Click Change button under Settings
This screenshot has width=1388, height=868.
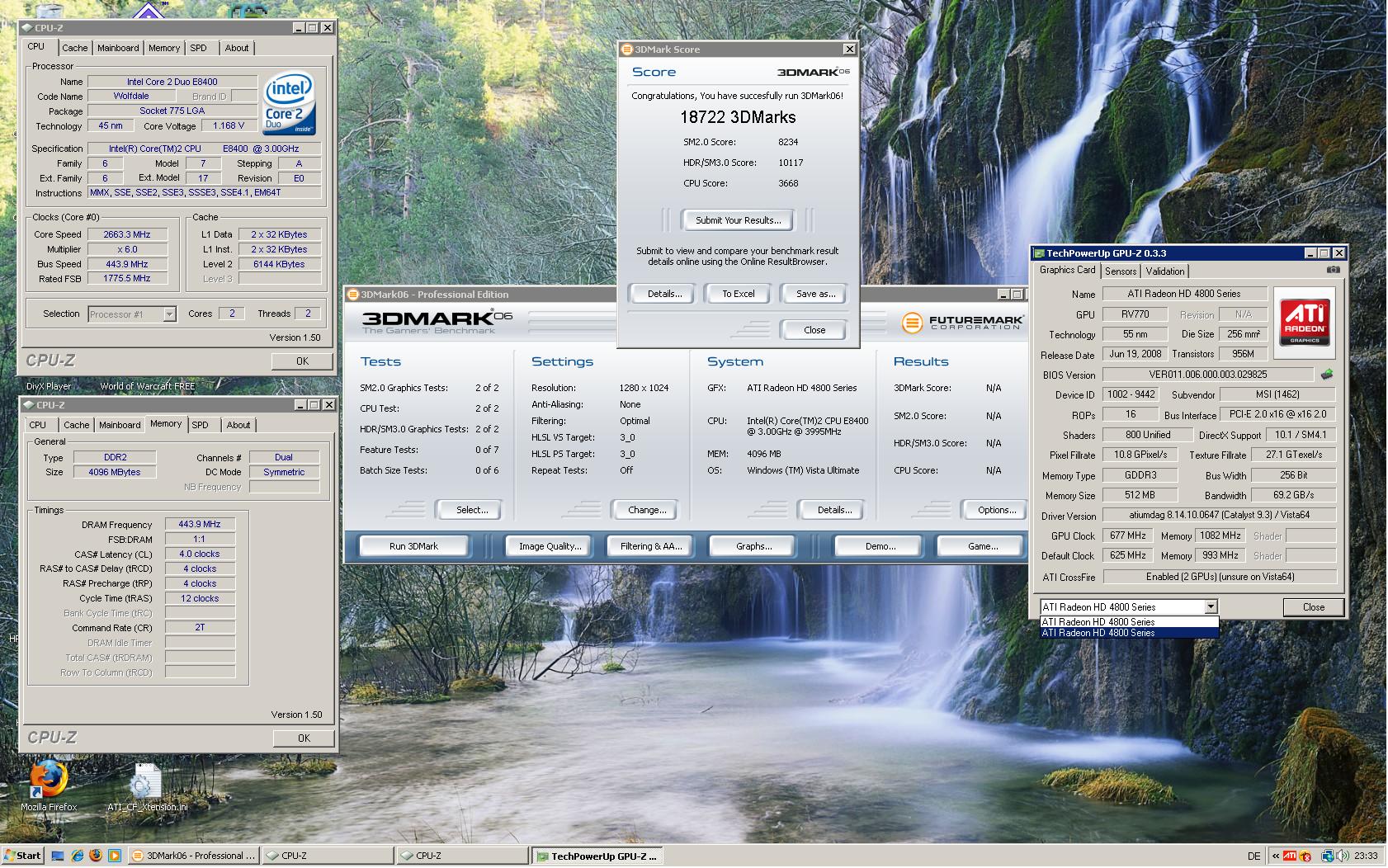coord(647,510)
